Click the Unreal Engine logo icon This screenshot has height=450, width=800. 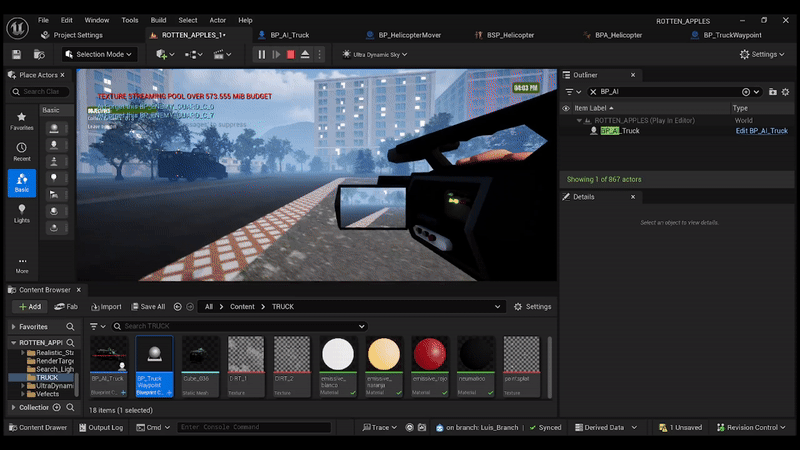coord(17,28)
